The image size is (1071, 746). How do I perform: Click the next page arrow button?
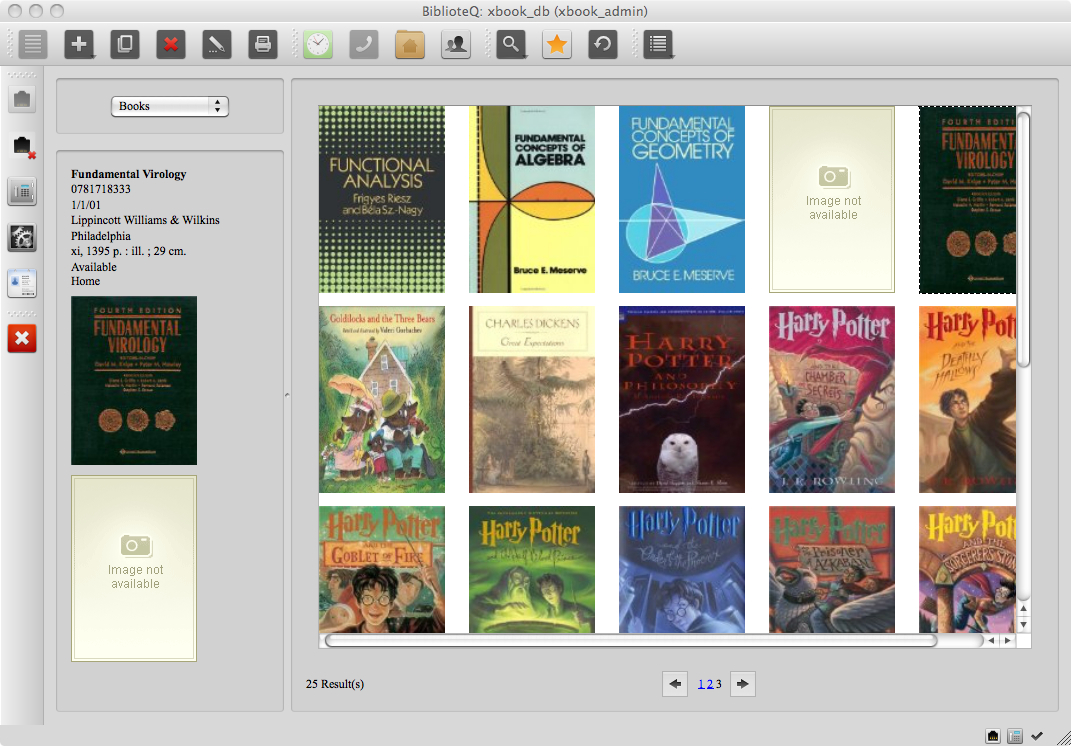click(742, 684)
